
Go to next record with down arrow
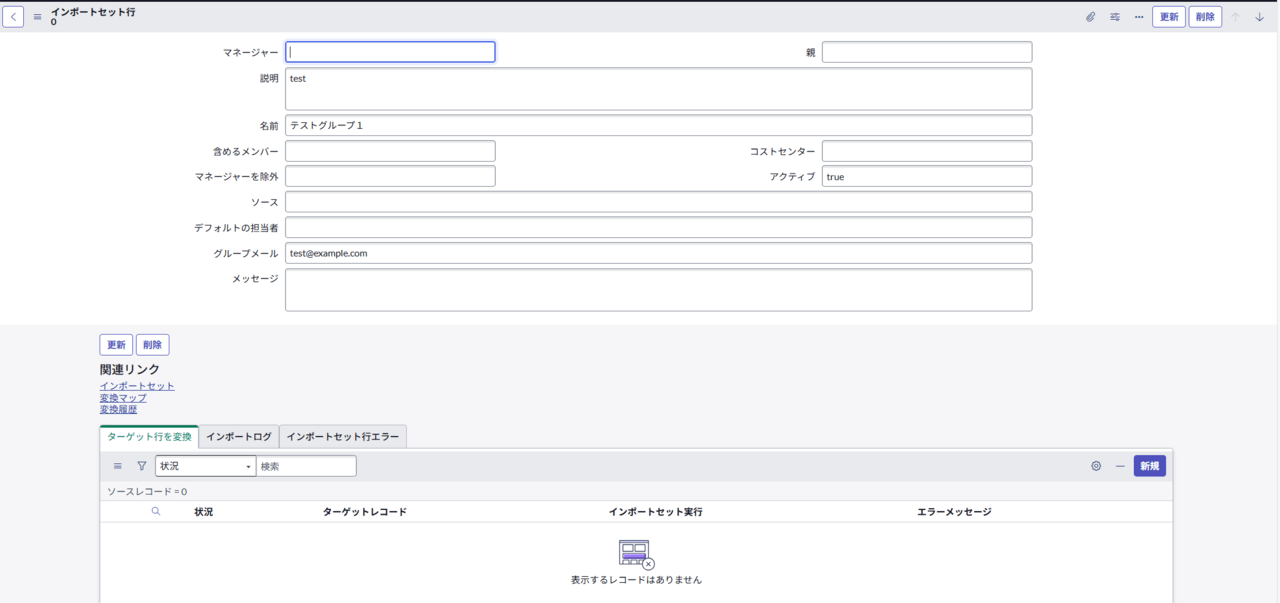[1260, 17]
